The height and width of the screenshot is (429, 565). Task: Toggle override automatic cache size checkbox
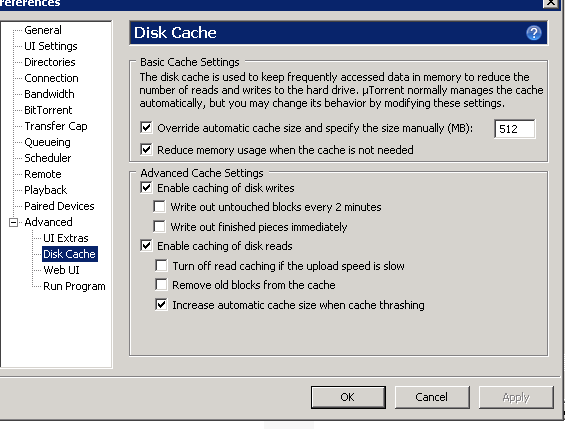[x=146, y=128]
